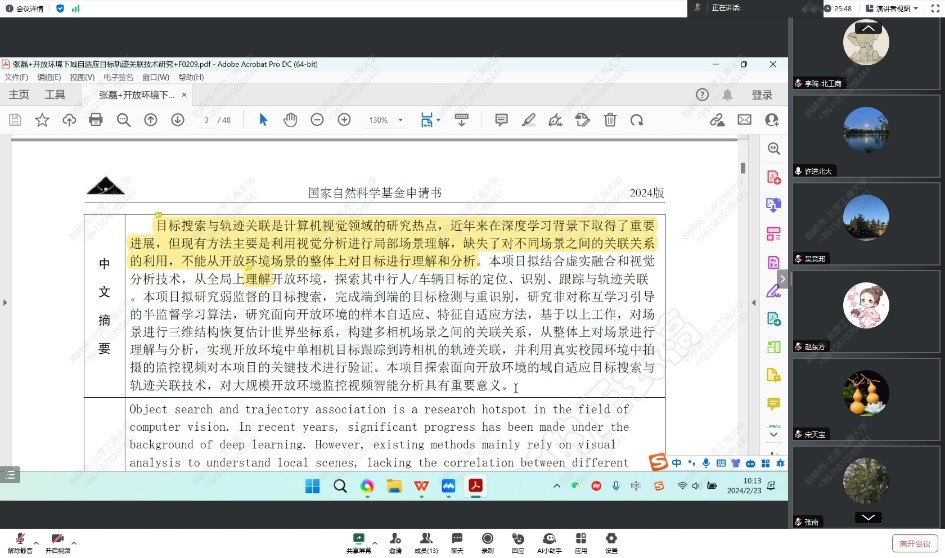Select the hand pan tool
This screenshot has width=945, height=558.
coord(290,120)
